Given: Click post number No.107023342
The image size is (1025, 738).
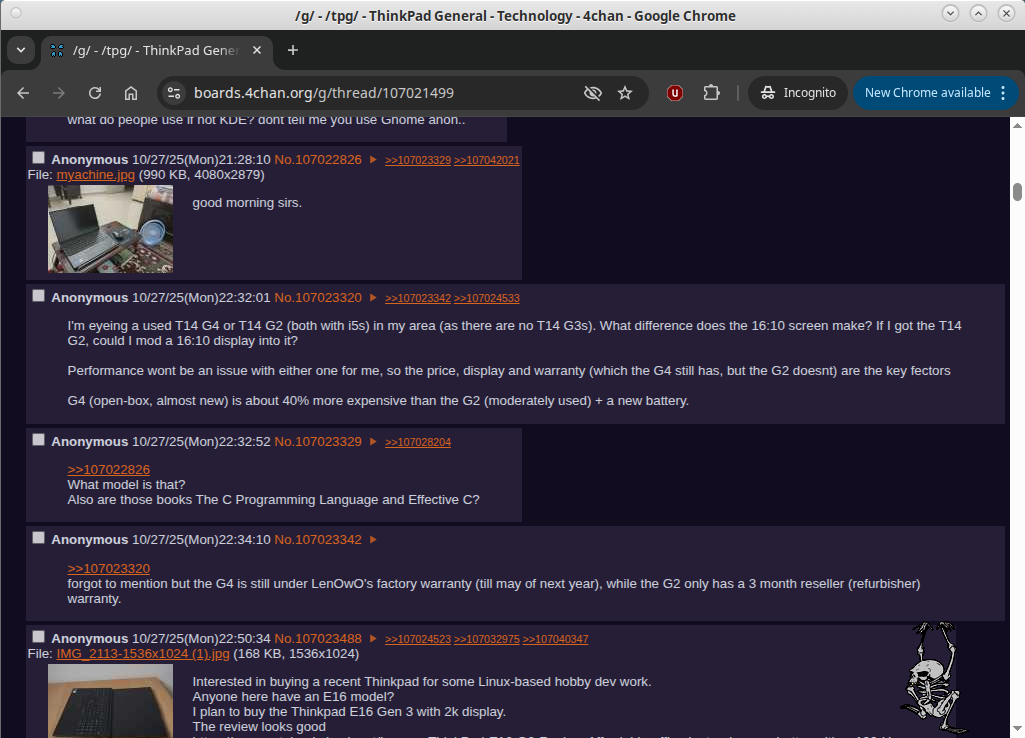Looking at the screenshot, I should (318, 539).
